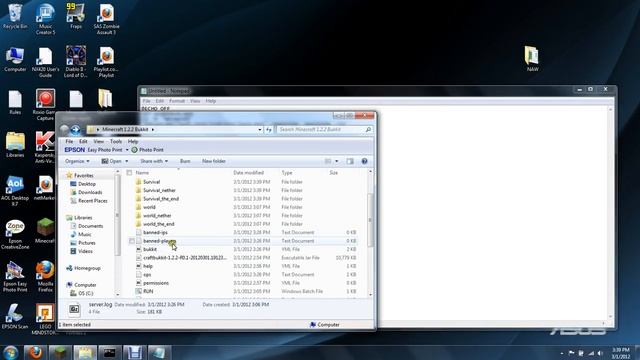
Task: Launch Mozilla Firefox desktop shortcut
Action: pos(45,276)
